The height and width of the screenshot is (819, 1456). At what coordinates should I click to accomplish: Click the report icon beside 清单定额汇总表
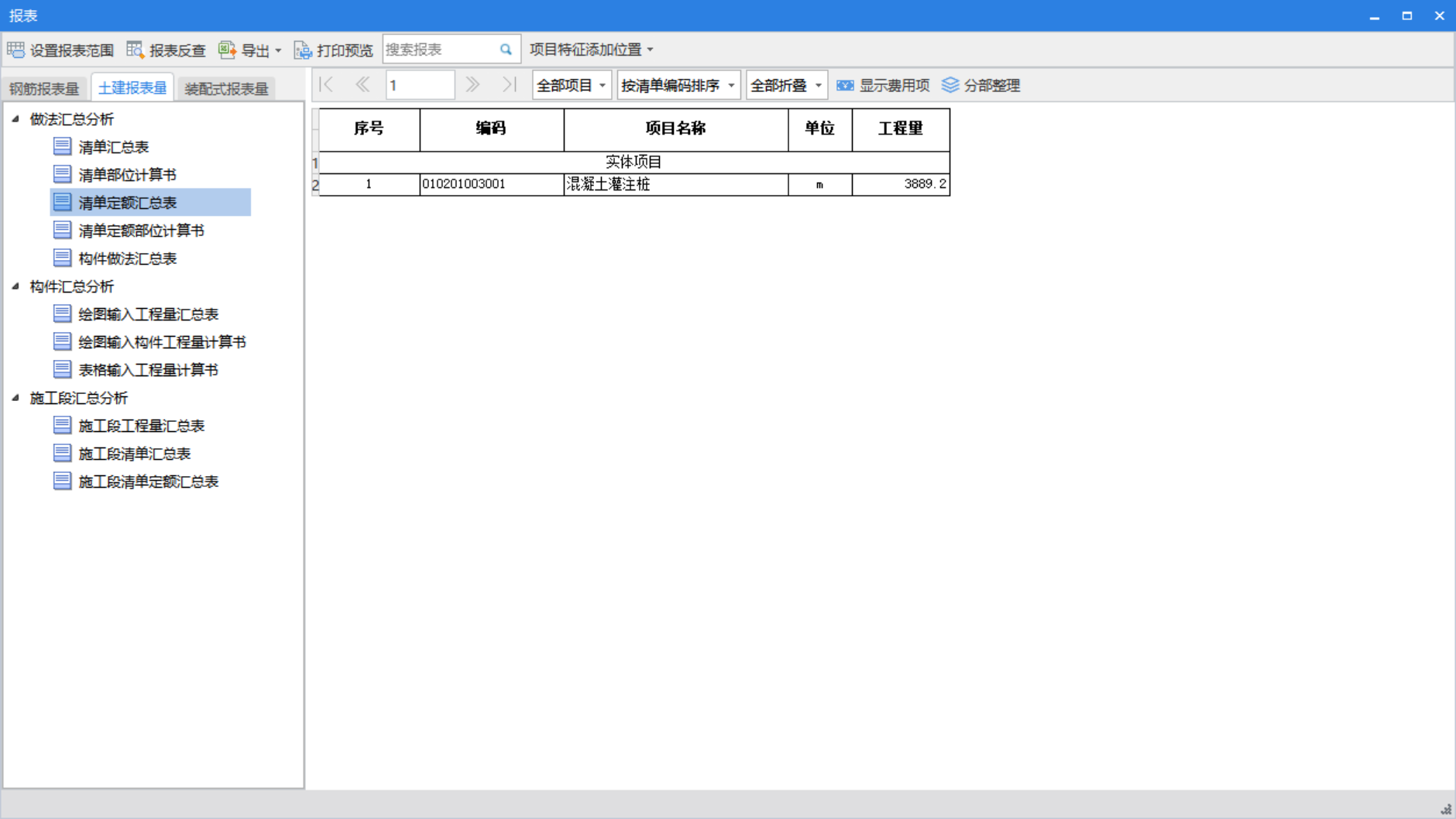[x=63, y=202]
